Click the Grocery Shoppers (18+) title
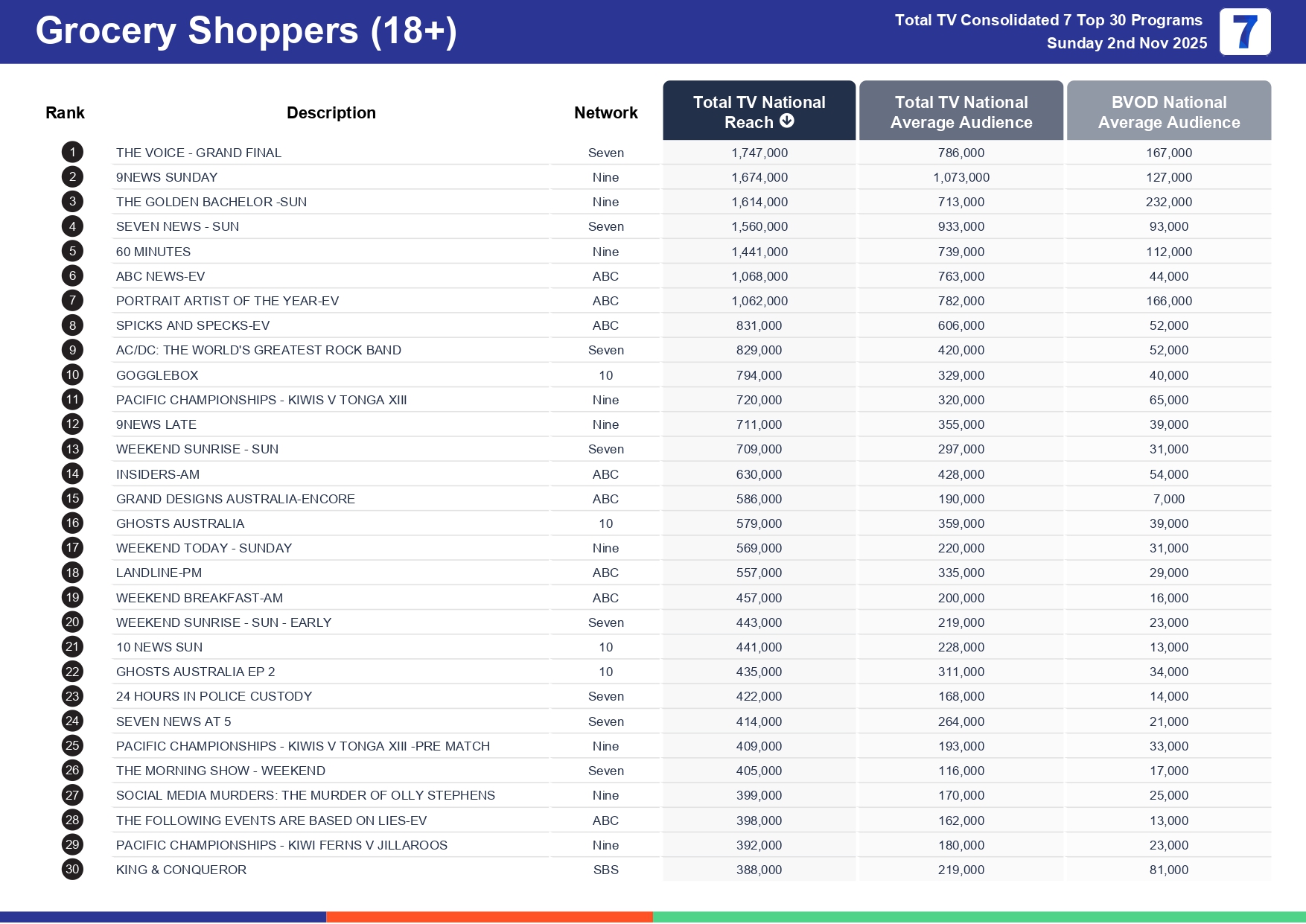 246,31
